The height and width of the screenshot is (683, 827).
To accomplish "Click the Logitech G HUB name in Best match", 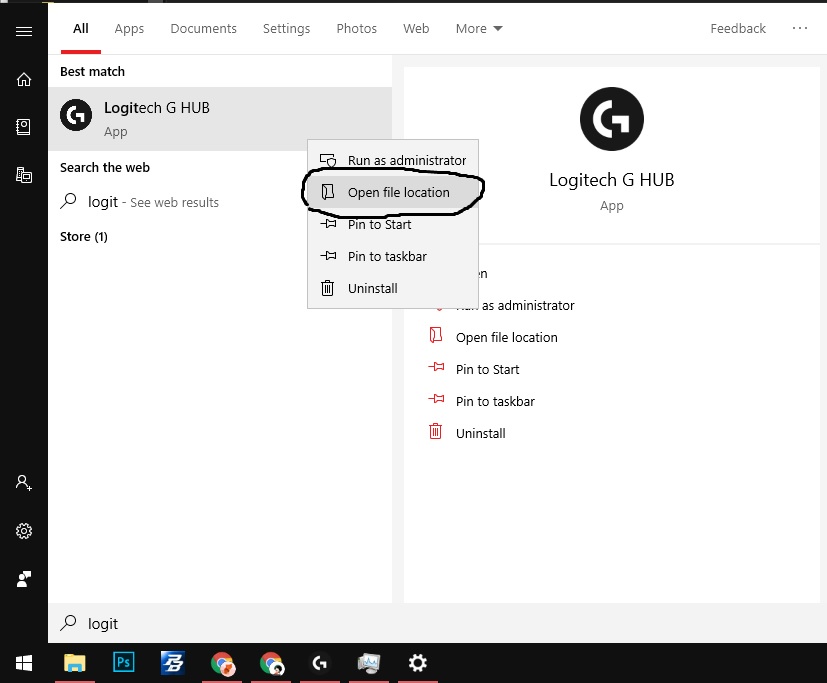I will tap(157, 108).
